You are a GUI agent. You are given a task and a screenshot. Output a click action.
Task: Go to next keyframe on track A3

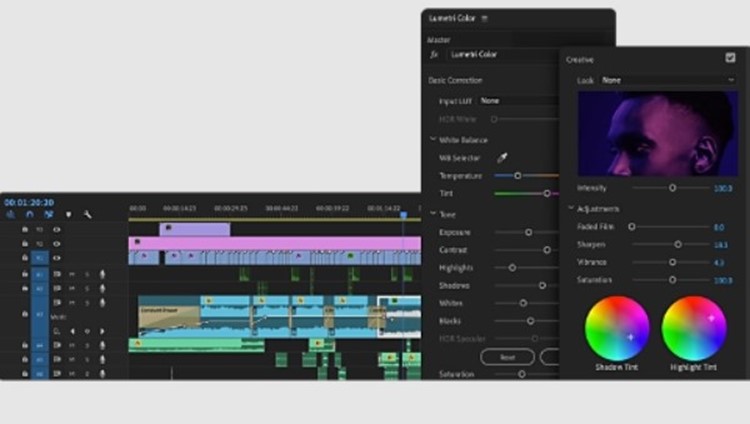tap(102, 331)
